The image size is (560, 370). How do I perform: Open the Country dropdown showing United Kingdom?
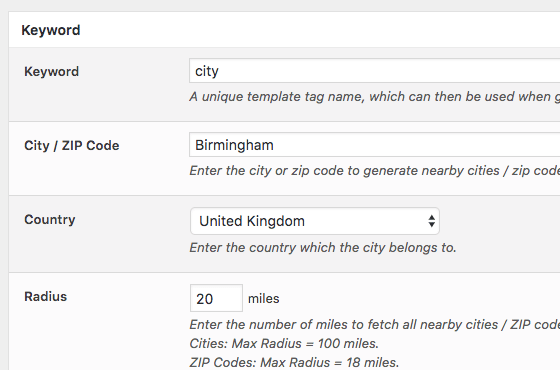pos(315,221)
